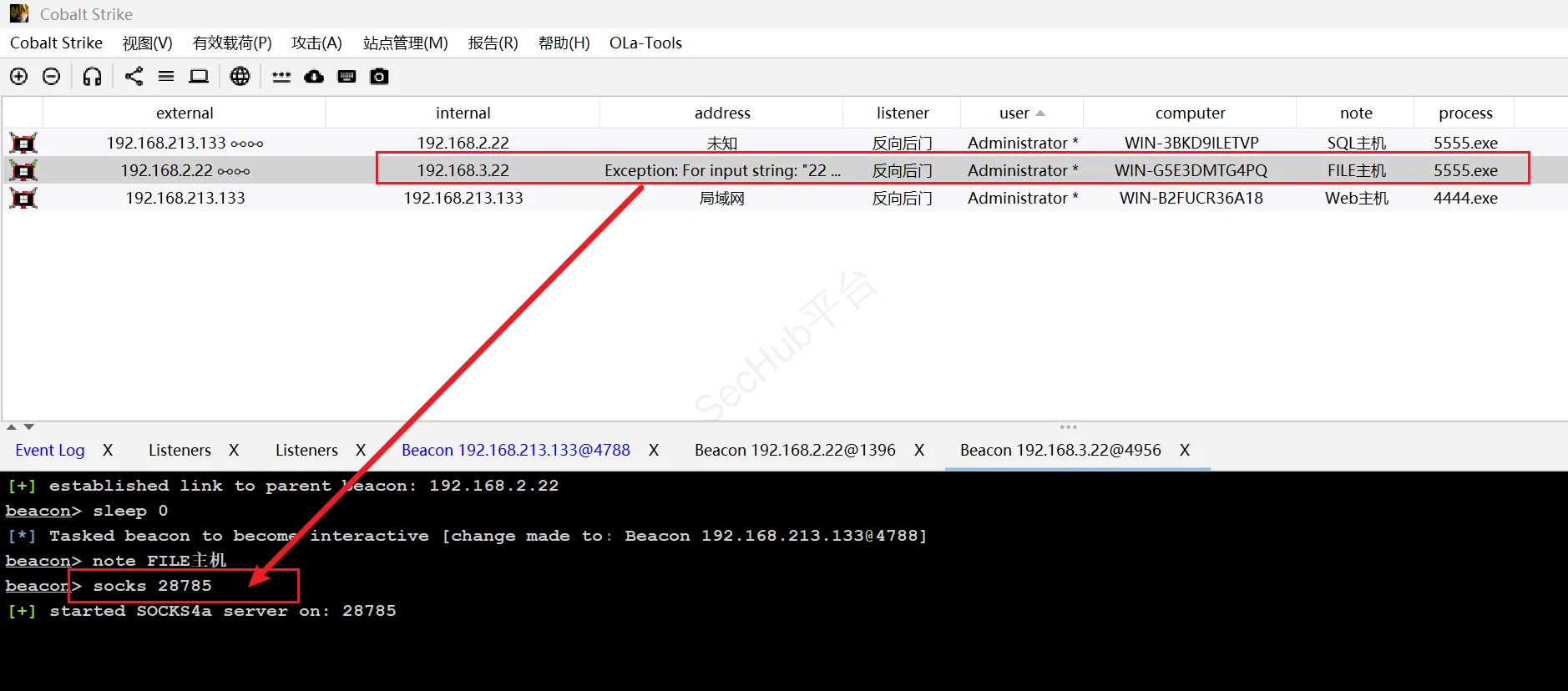This screenshot has height=691, width=1568.
Task: Toggle sort on the user column header
Action: pos(1022,113)
